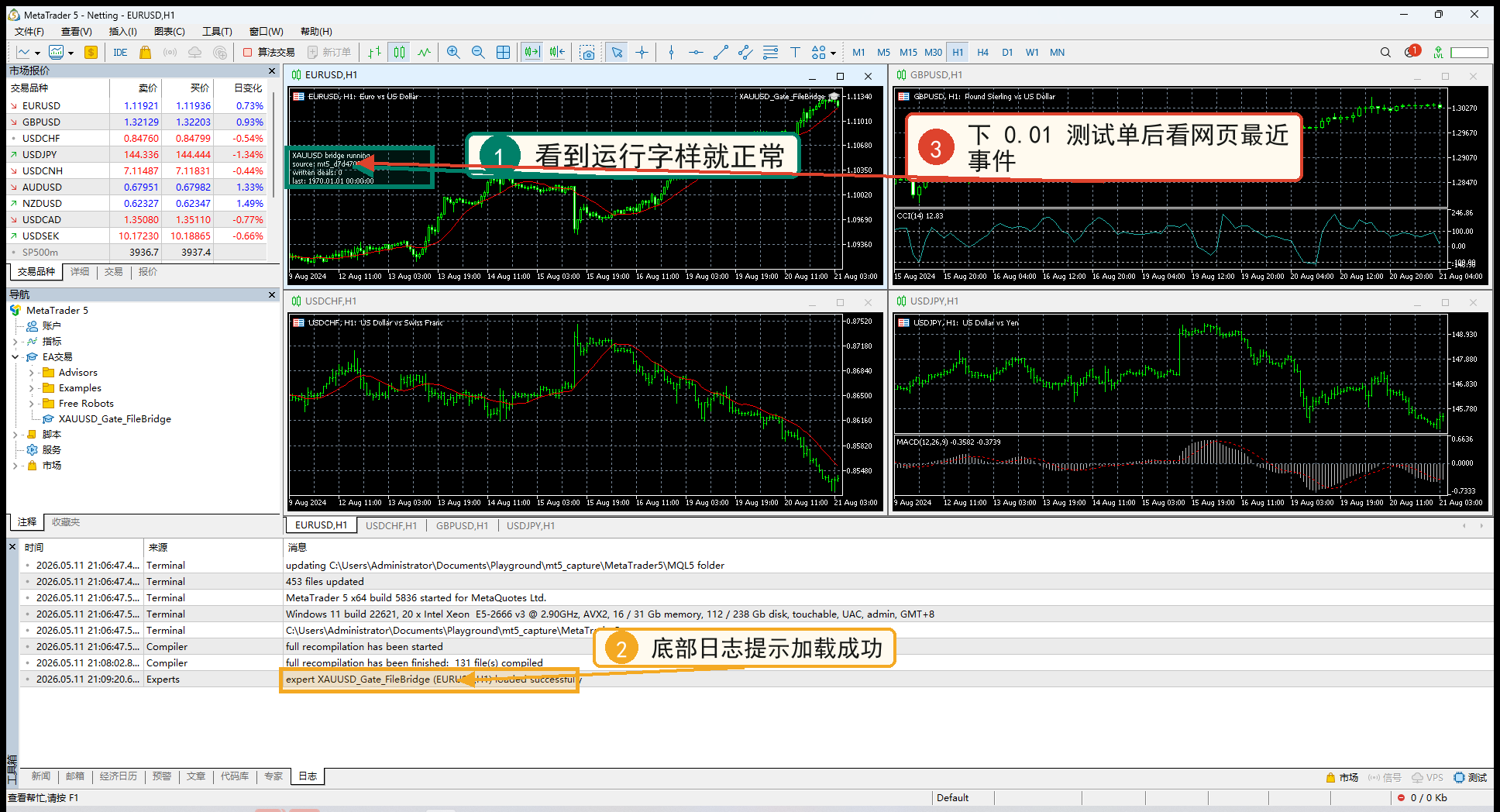Image resolution: width=1500 pixels, height=812 pixels.
Task: Select the USDJPY row in Market Watch
Action: click(x=136, y=154)
